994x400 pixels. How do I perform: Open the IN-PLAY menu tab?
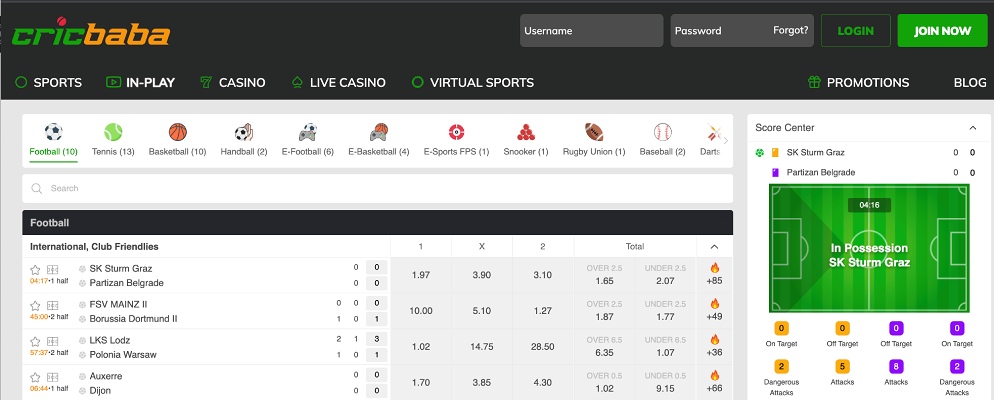[140, 83]
